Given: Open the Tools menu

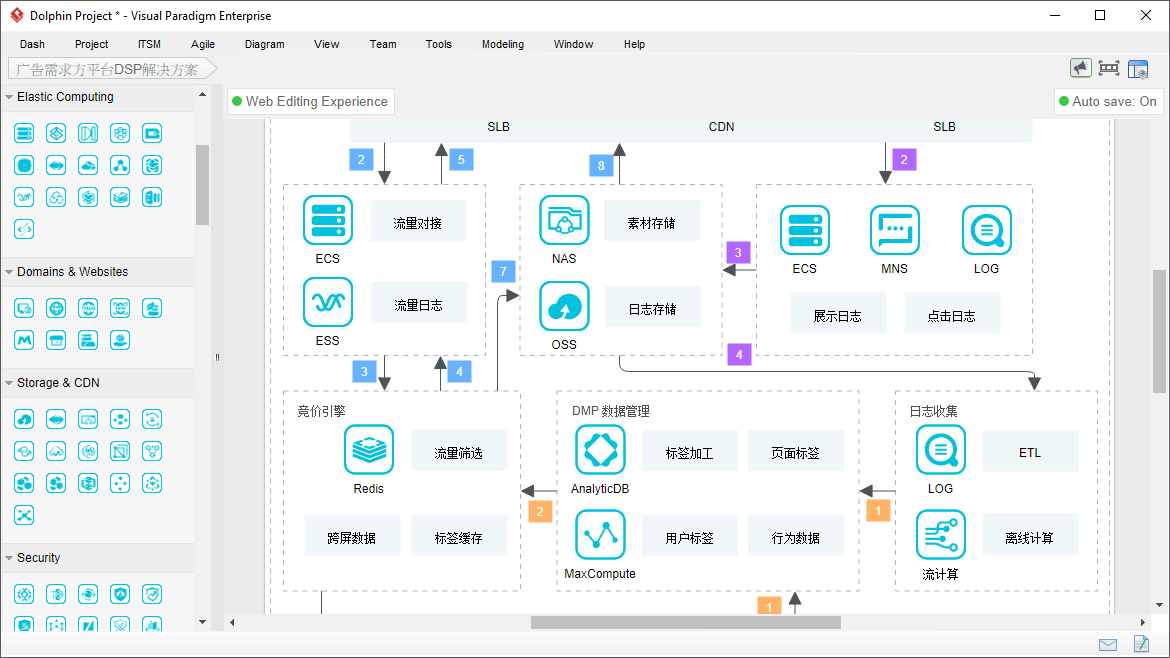Looking at the screenshot, I should tap(439, 44).
